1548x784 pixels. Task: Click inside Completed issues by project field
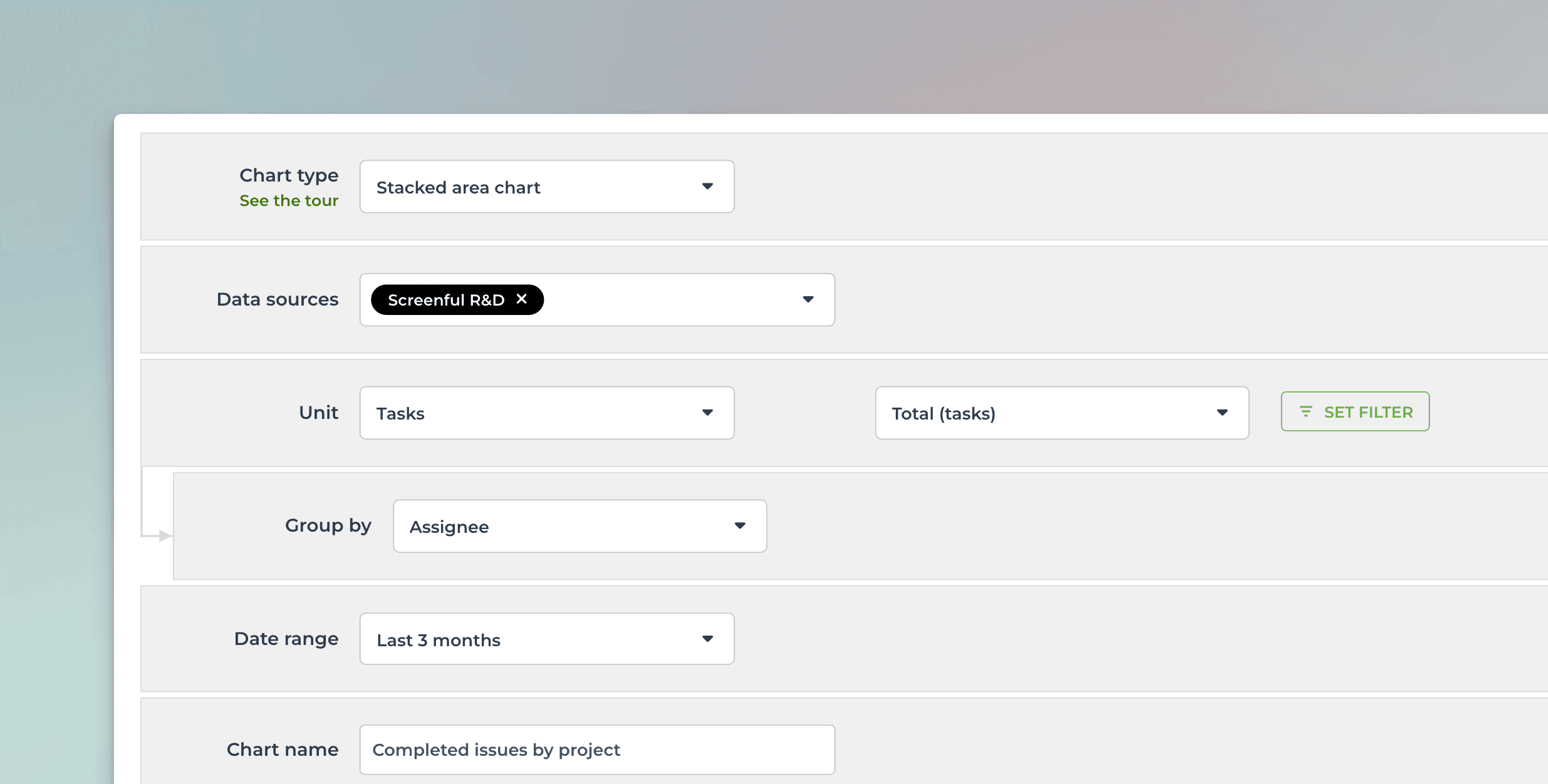[596, 749]
